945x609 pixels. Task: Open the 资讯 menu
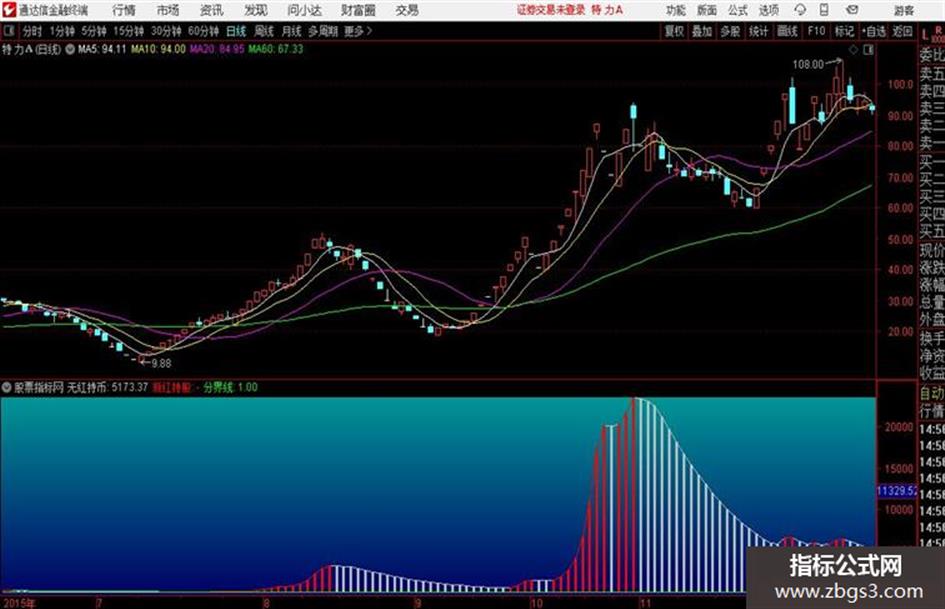[212, 10]
